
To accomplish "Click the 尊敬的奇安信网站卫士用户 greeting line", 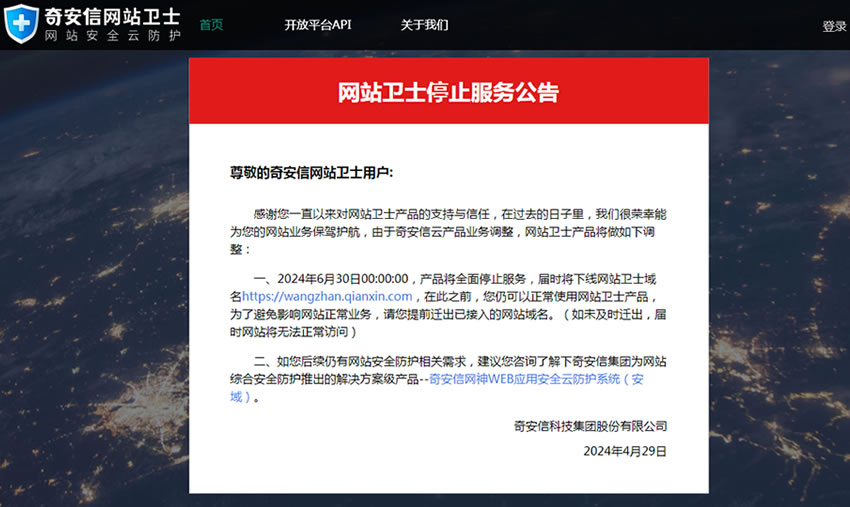I will [x=311, y=173].
